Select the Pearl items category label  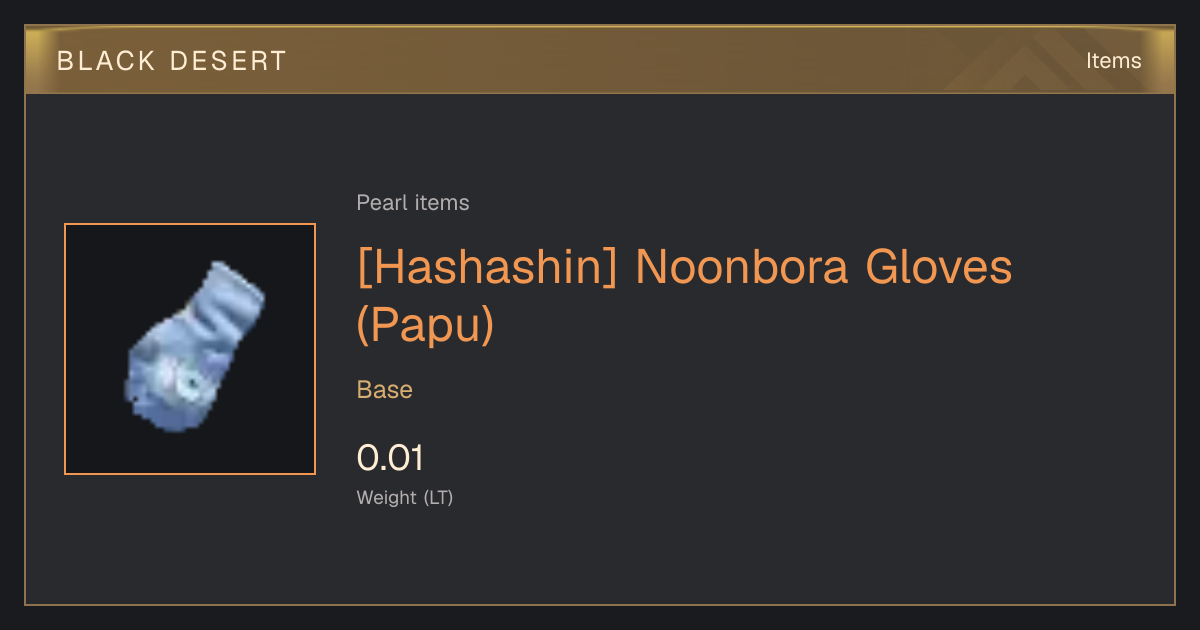click(413, 203)
